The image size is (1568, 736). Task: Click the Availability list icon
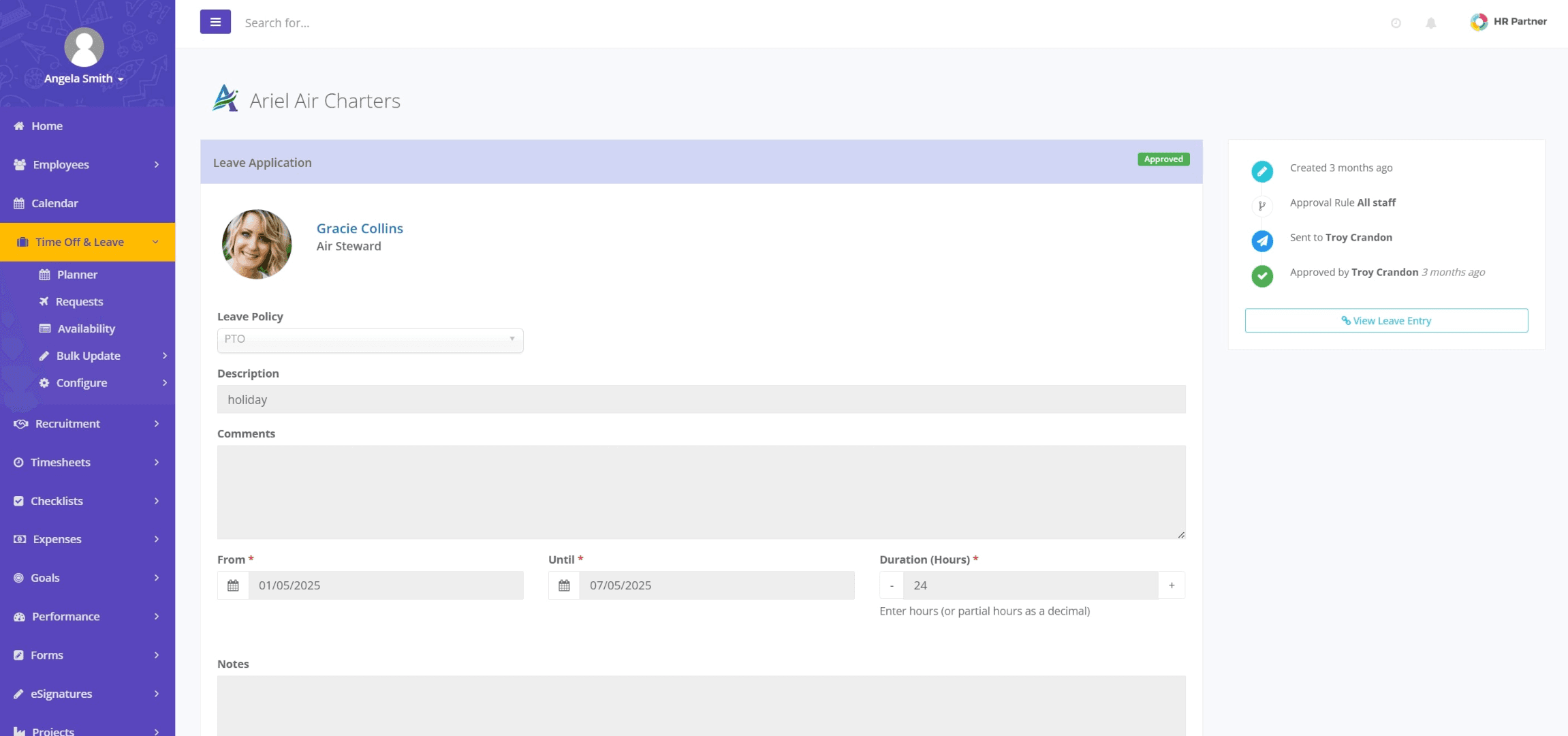coord(45,328)
